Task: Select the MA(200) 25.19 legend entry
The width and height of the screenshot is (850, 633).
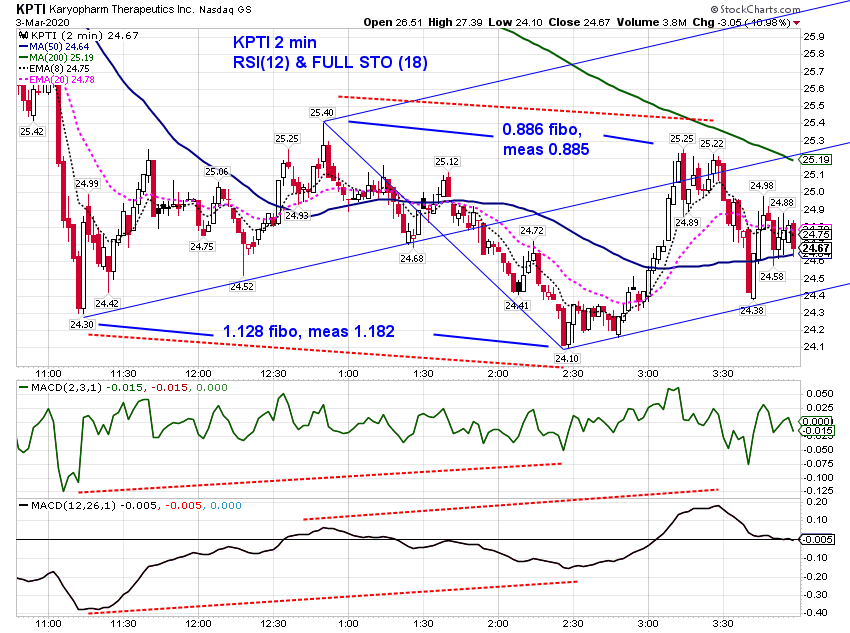Action: click(x=56, y=57)
